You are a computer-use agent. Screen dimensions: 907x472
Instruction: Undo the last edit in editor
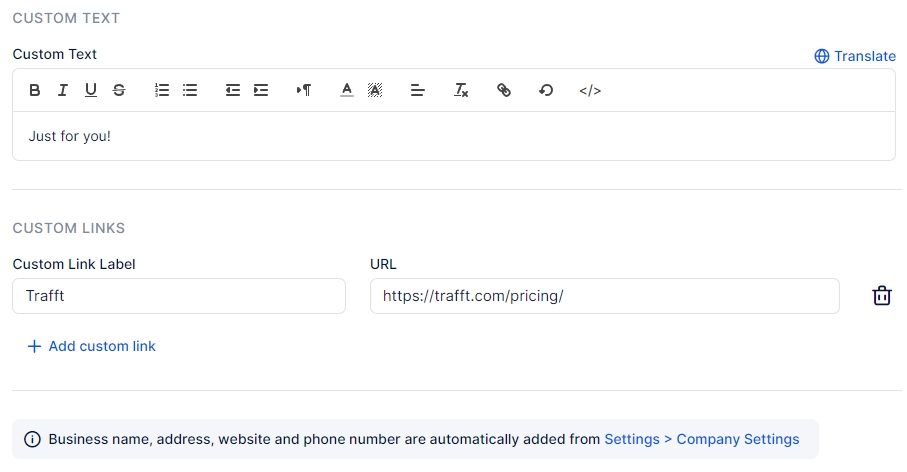[546, 90]
